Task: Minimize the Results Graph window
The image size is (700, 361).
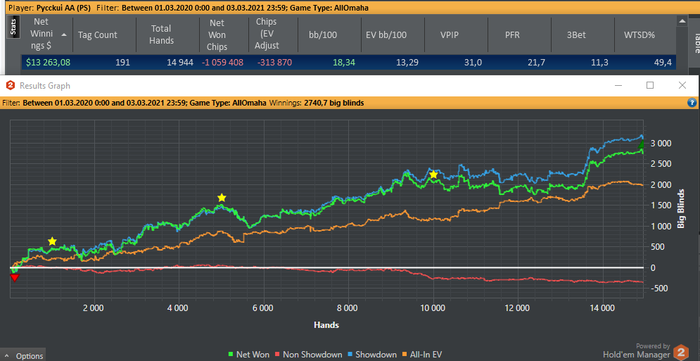Action: point(618,85)
